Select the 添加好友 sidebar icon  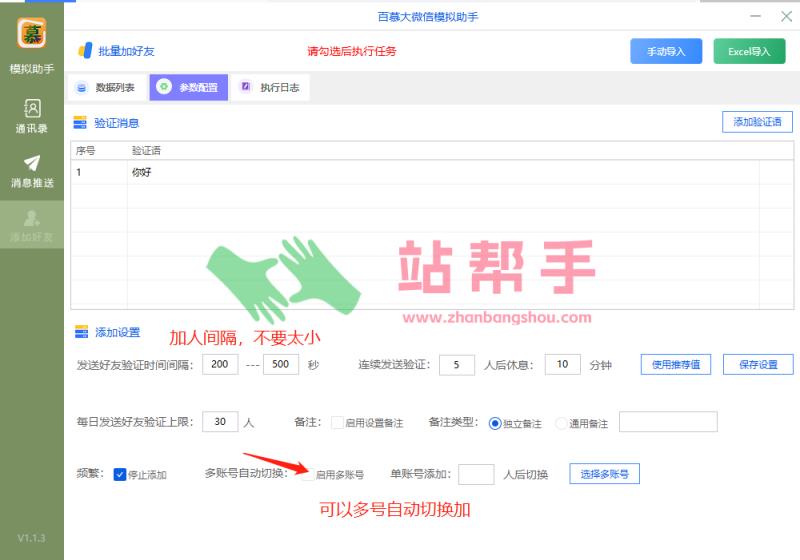coord(32,218)
